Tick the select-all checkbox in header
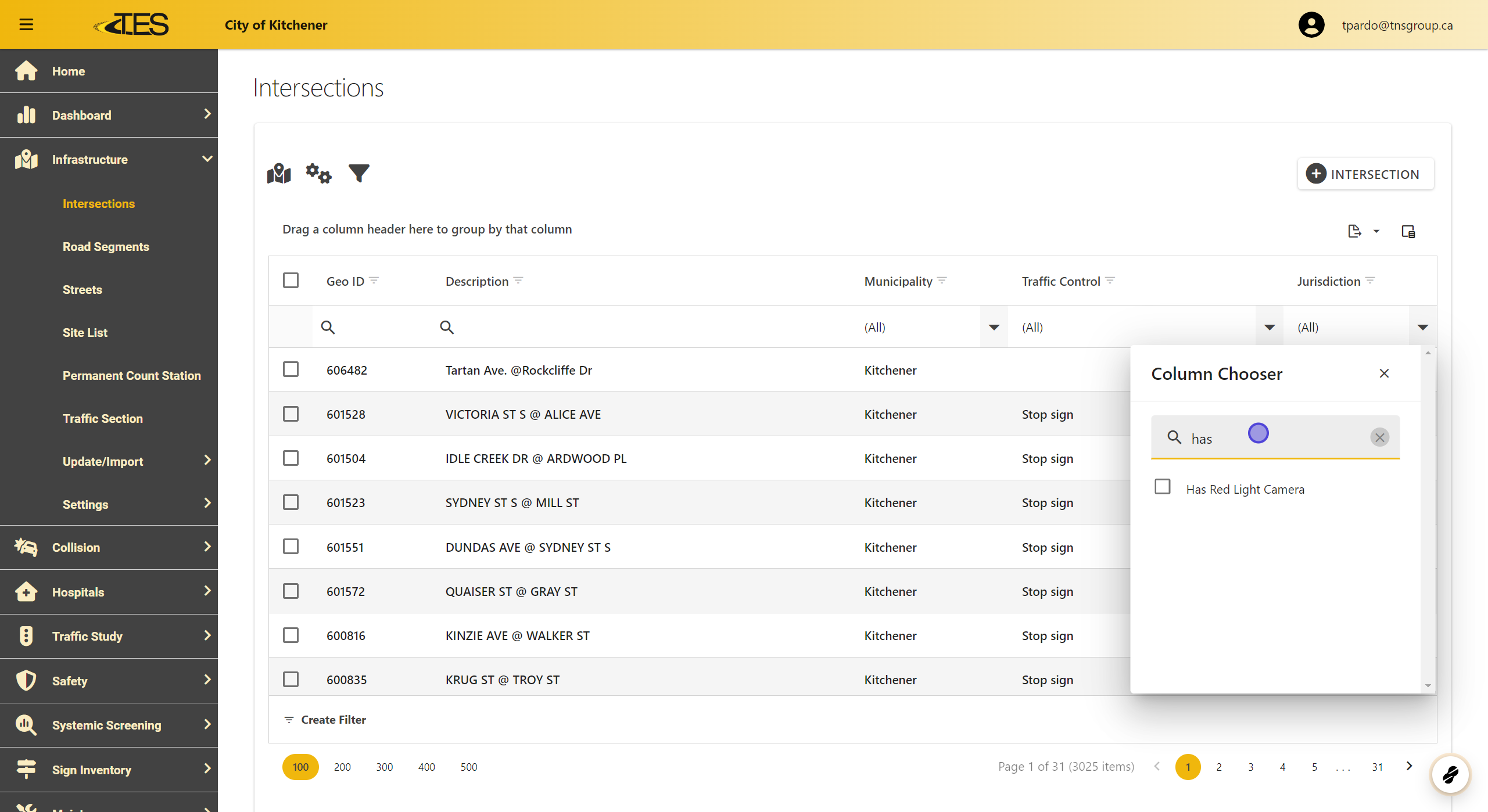 (291, 281)
